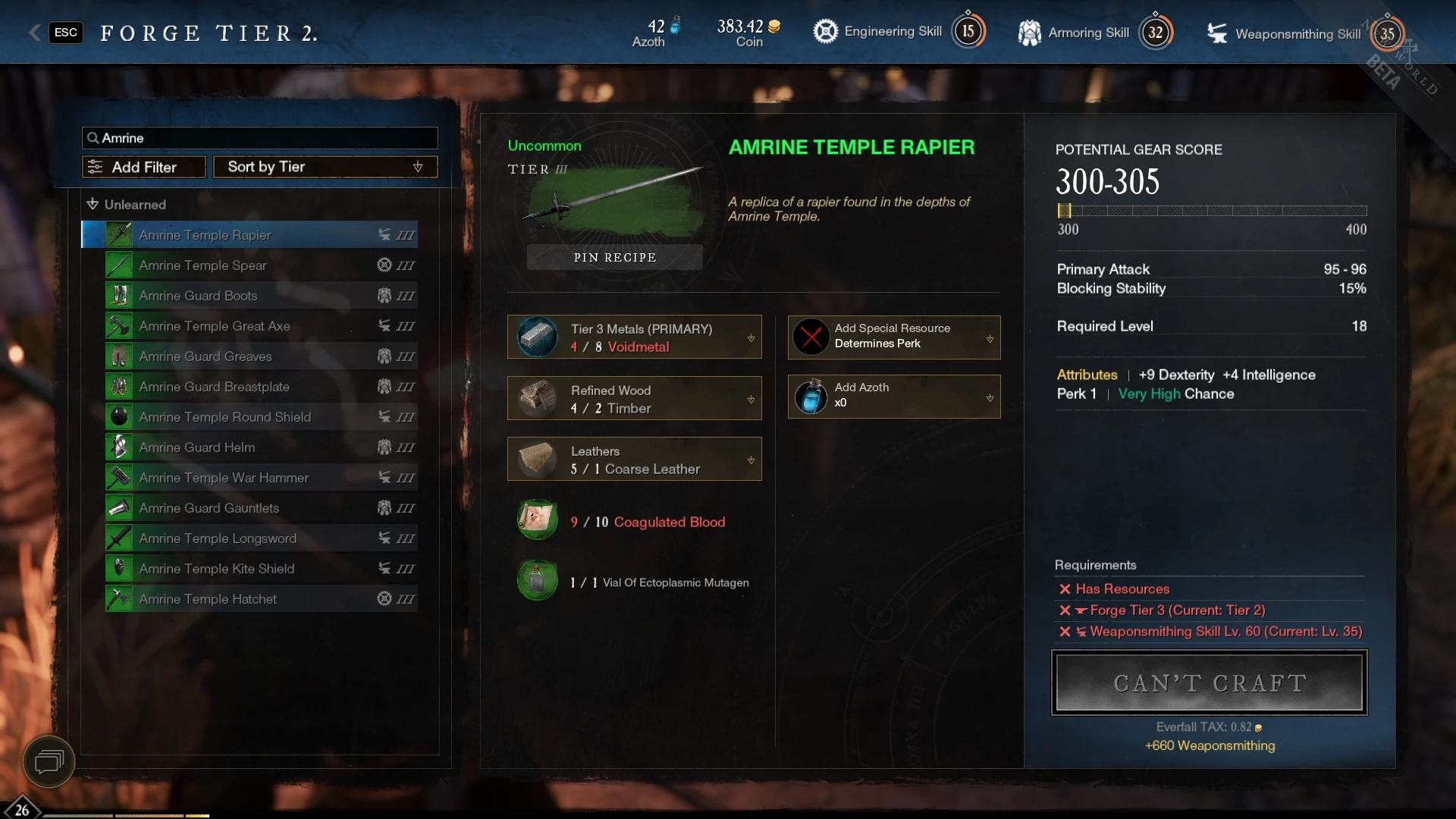1456x819 pixels.
Task: Open Add Special Resource perk selector
Action: [x=894, y=337]
